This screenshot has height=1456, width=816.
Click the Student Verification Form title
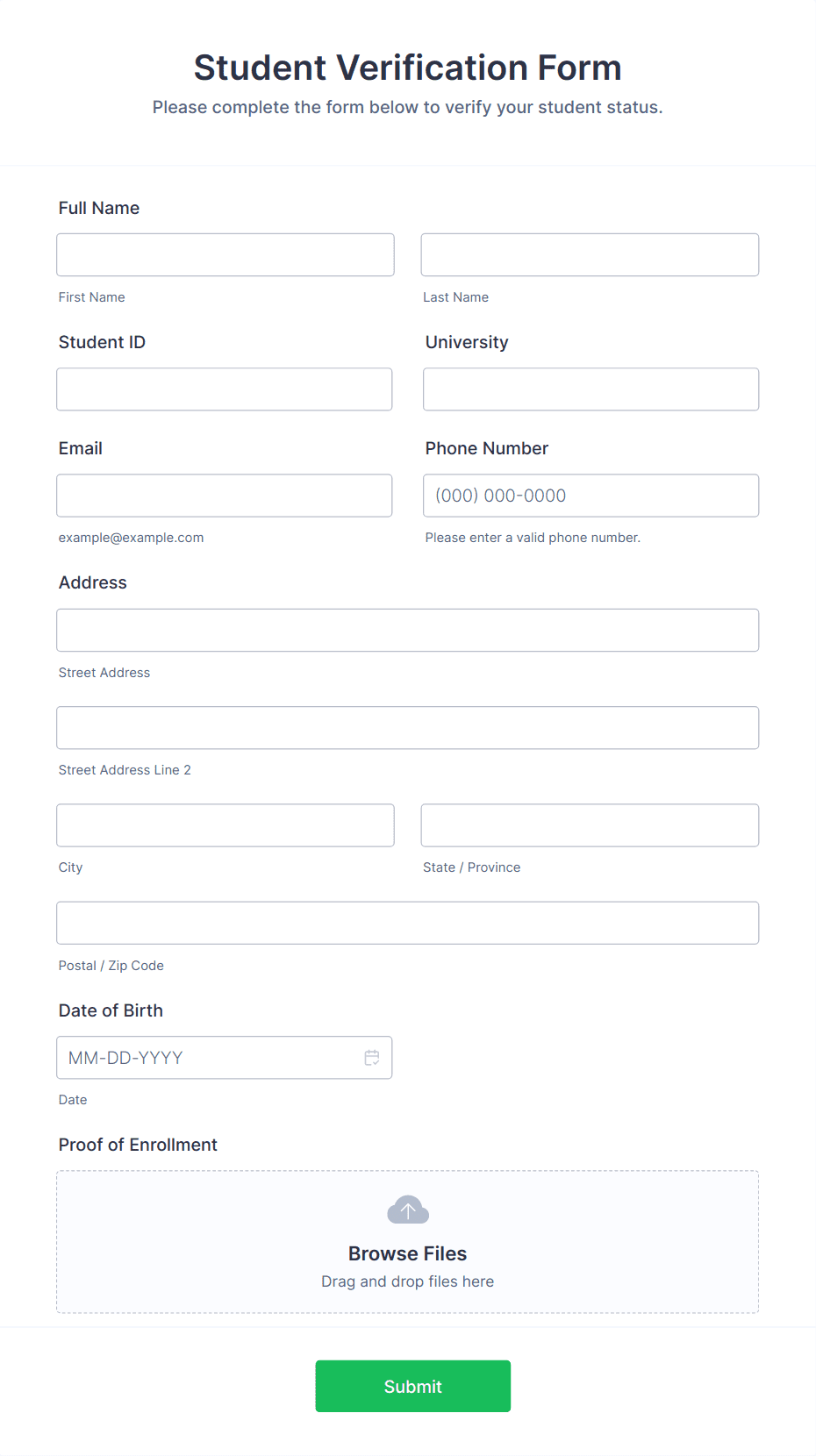(x=407, y=68)
